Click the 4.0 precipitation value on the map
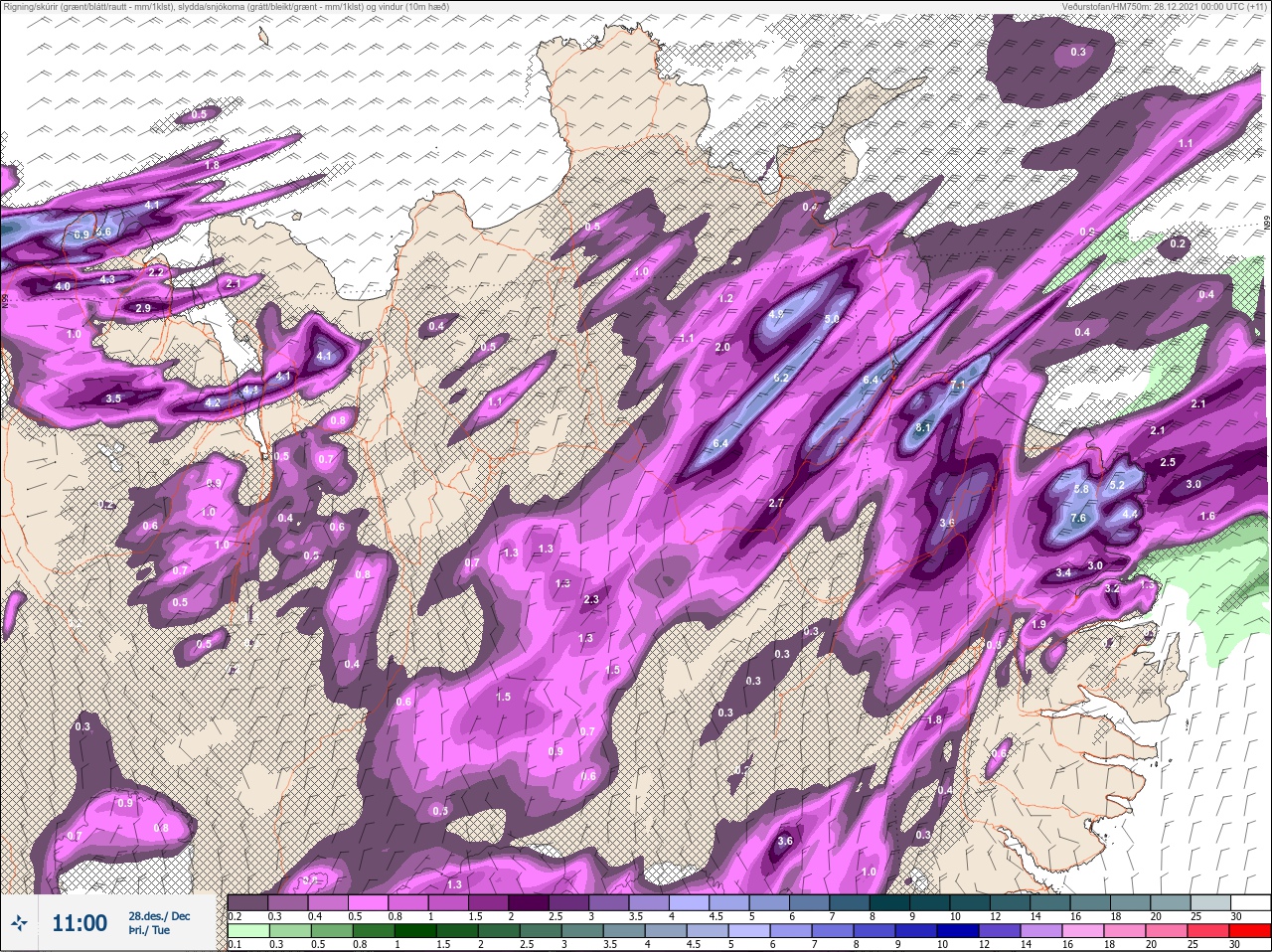Screen dimensions: 1272x952 click(x=63, y=286)
